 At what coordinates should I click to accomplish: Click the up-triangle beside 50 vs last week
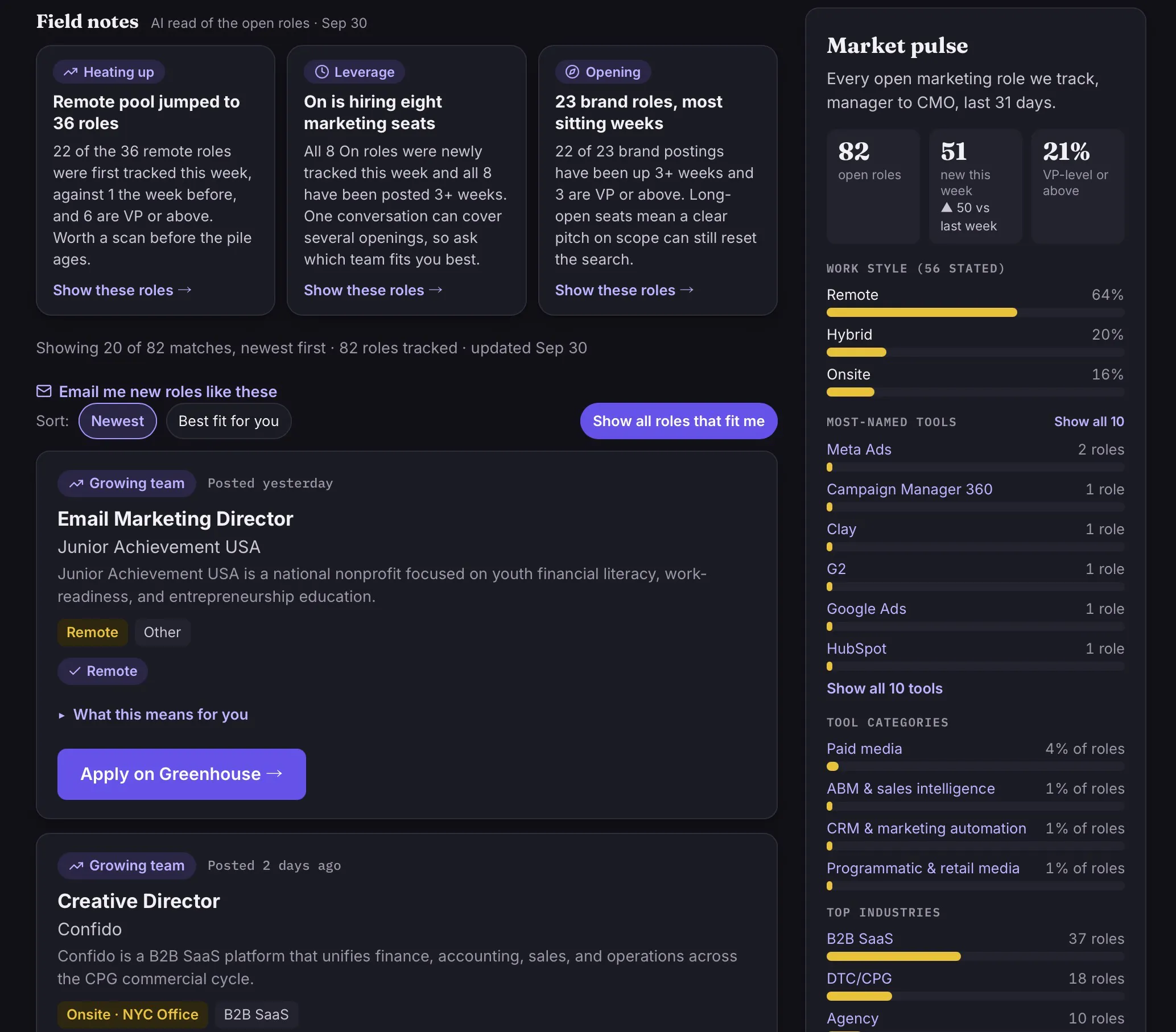coord(947,207)
